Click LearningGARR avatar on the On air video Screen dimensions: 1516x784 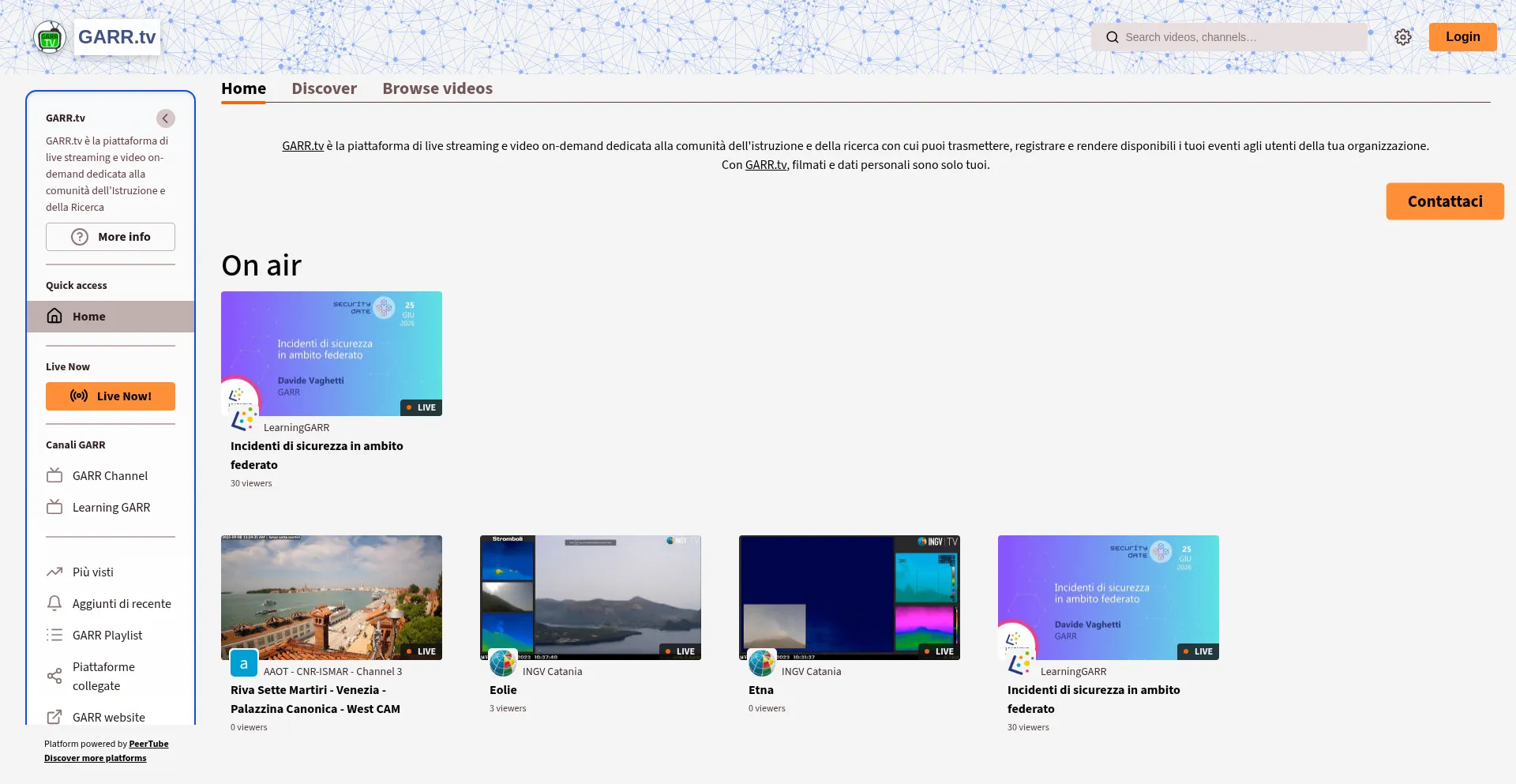pyautogui.click(x=244, y=419)
